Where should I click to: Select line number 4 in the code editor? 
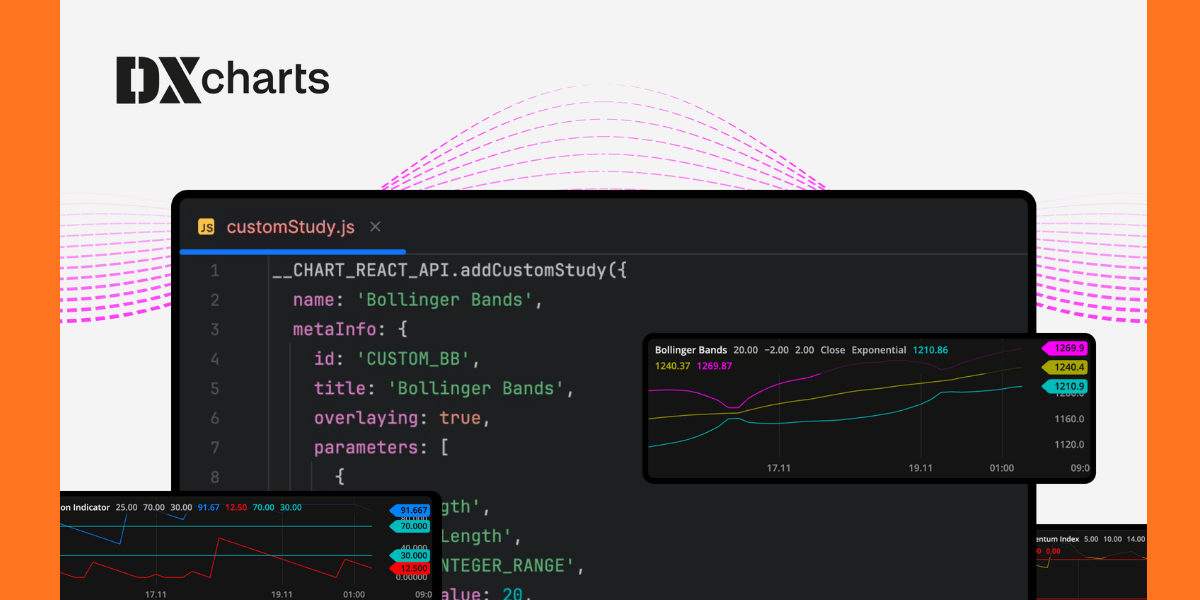(215, 358)
